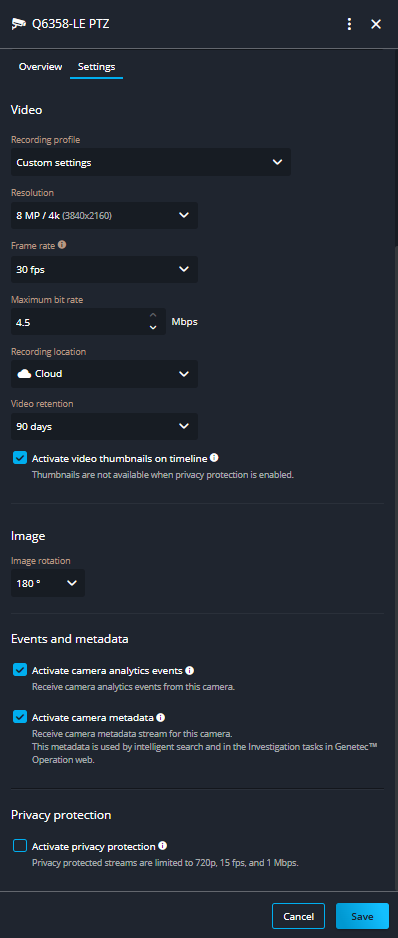Screen dimensions: 398x938
Task: Click the 'Thumbnails are not available' note
Action: (163, 475)
